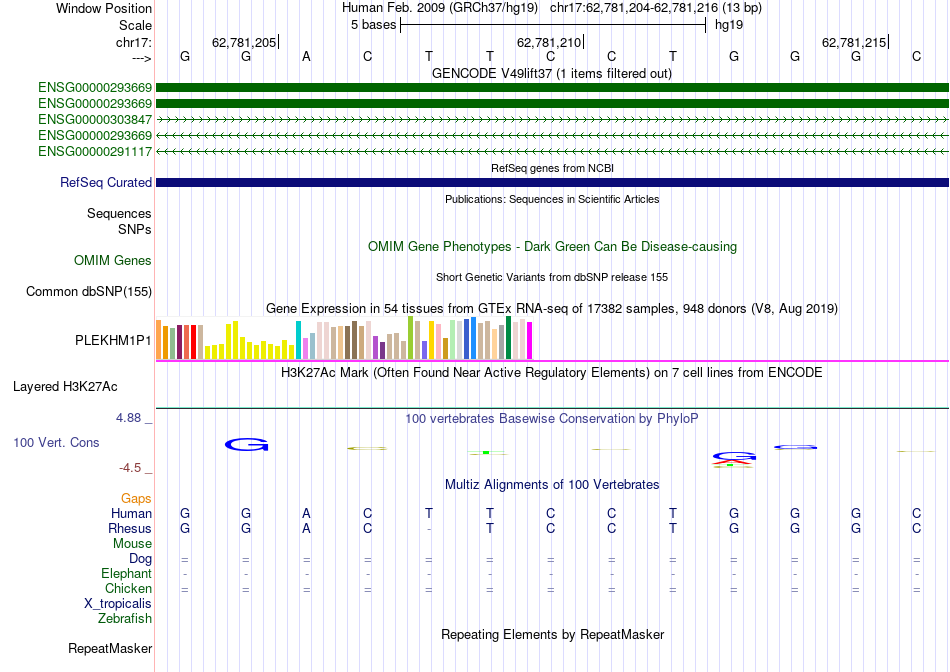Click the A base in the Rhesus row

307,528
